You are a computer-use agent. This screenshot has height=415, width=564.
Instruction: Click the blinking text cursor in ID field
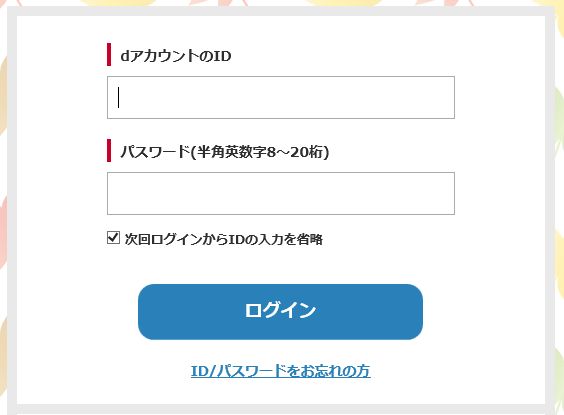[x=118, y=97]
